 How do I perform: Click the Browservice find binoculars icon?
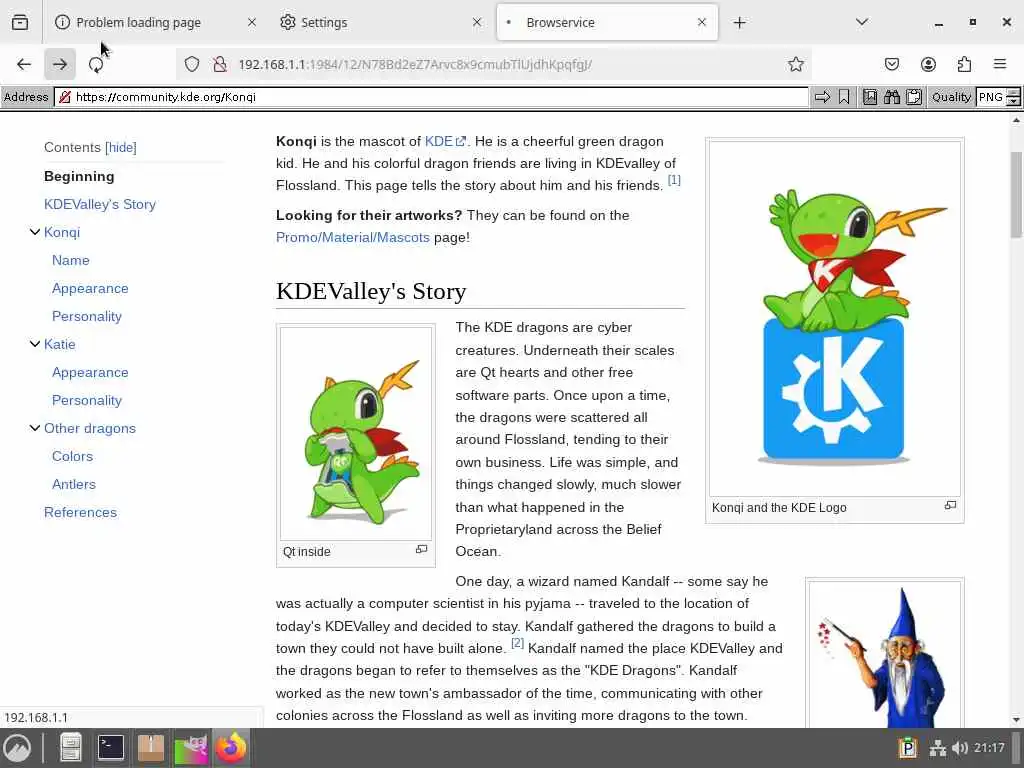coord(891,97)
